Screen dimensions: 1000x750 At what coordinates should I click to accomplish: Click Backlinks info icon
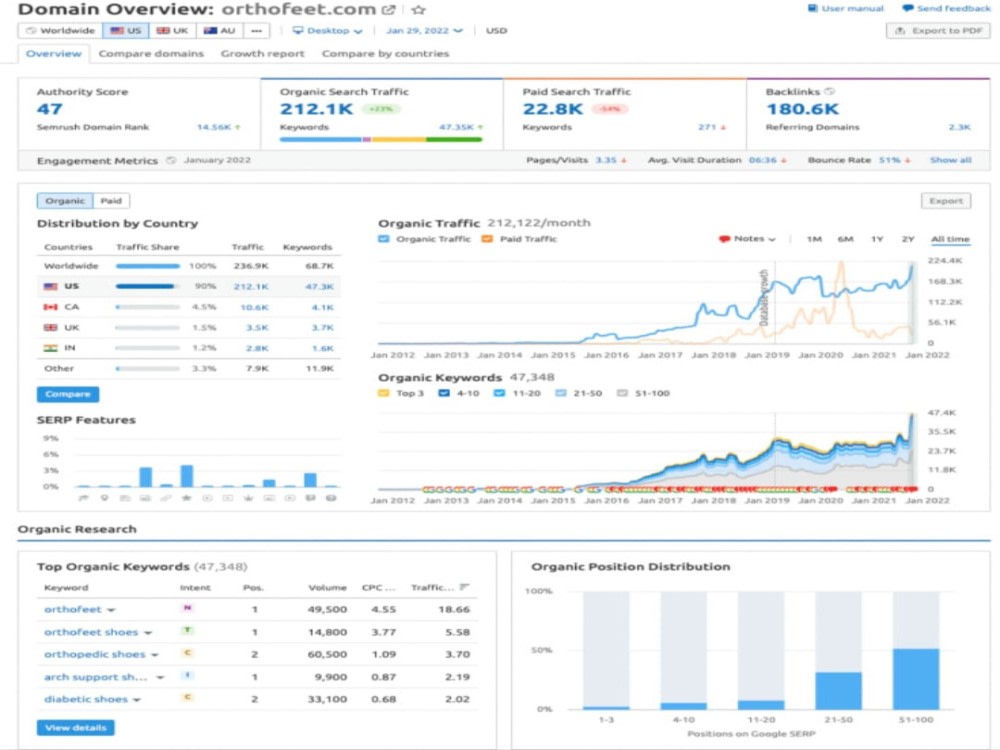point(830,91)
